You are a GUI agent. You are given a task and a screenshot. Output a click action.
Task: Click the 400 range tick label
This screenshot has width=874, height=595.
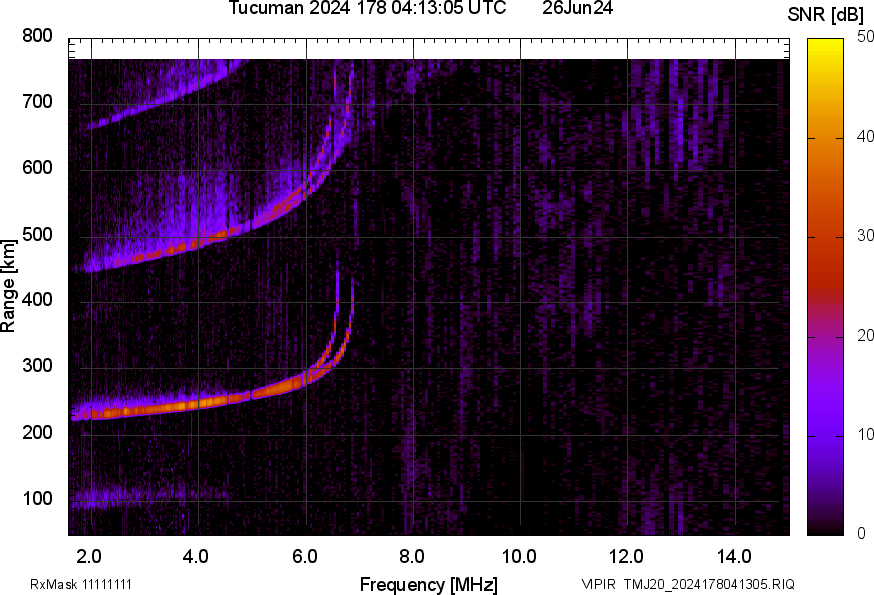(36, 300)
